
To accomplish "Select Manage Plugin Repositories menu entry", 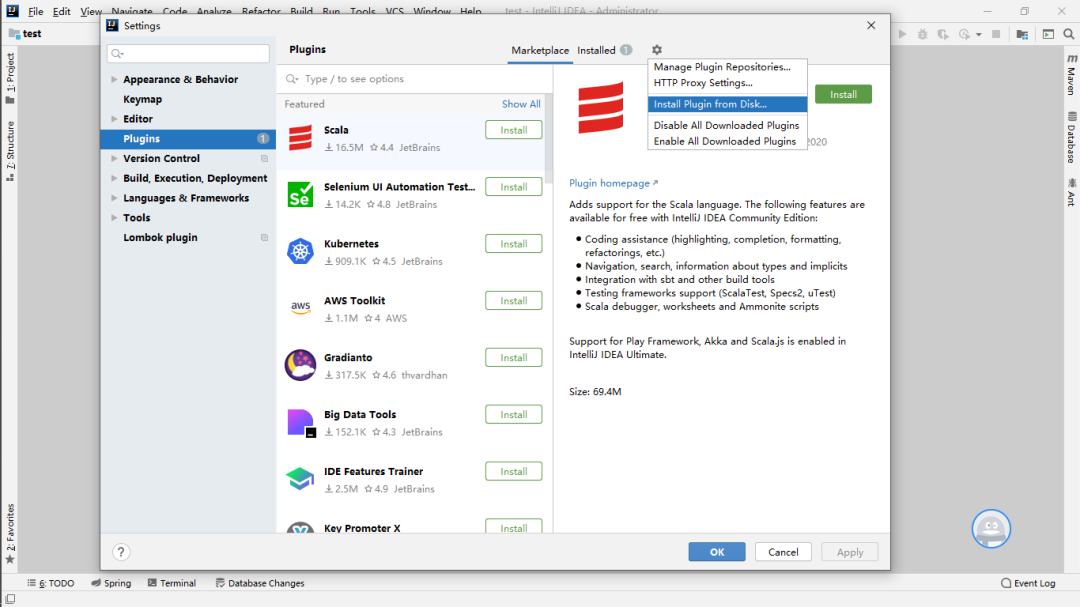I will (x=722, y=67).
